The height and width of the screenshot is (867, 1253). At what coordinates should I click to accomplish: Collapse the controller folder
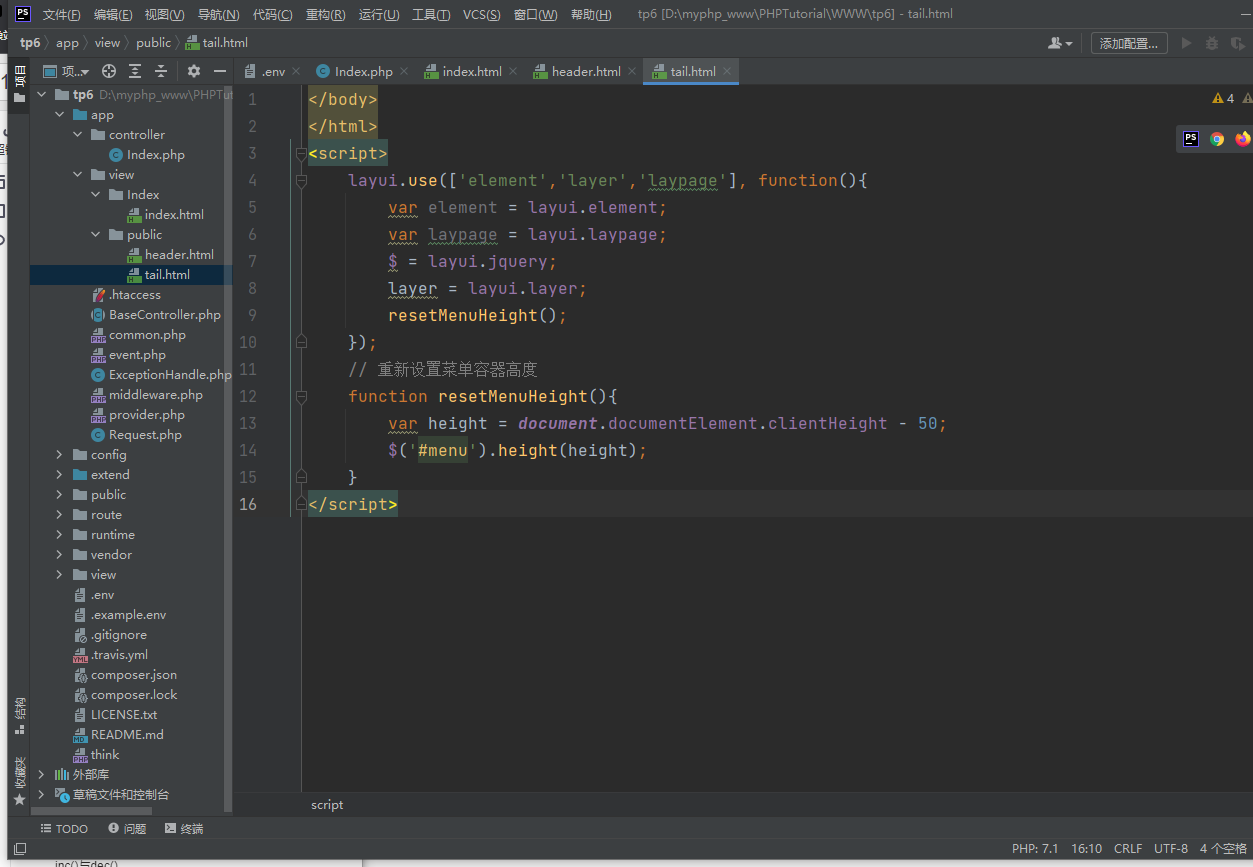[x=78, y=135]
